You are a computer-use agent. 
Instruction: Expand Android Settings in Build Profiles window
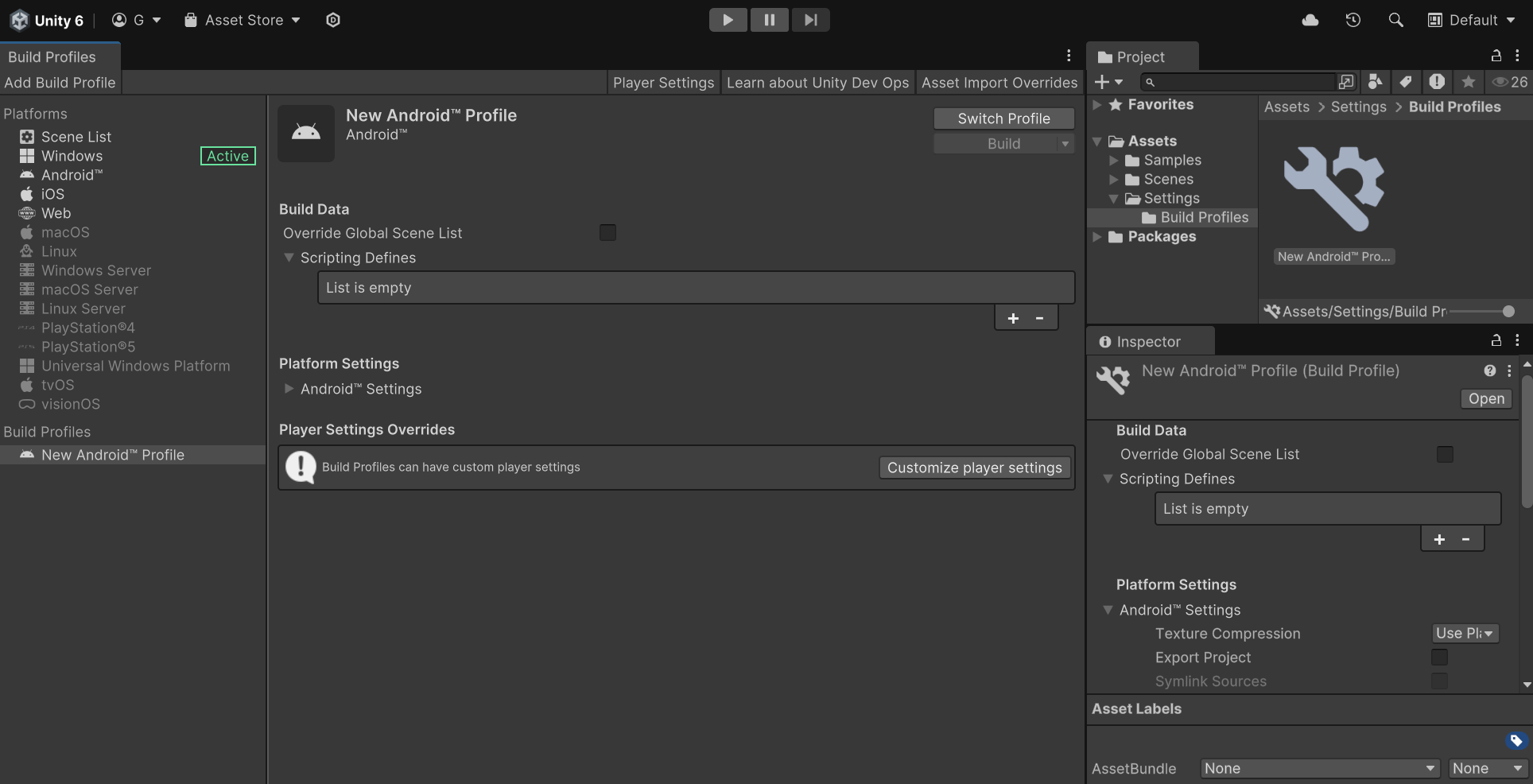(289, 389)
